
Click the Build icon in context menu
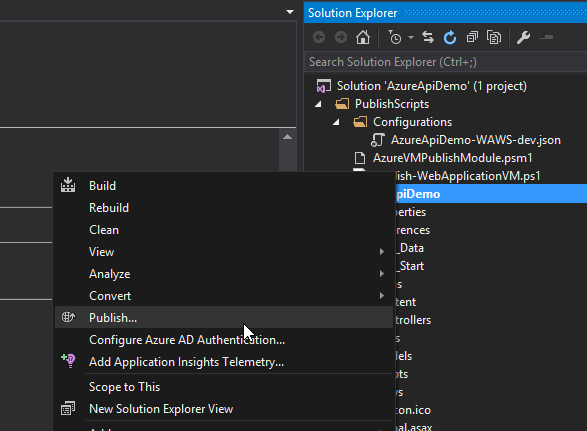coord(68,185)
